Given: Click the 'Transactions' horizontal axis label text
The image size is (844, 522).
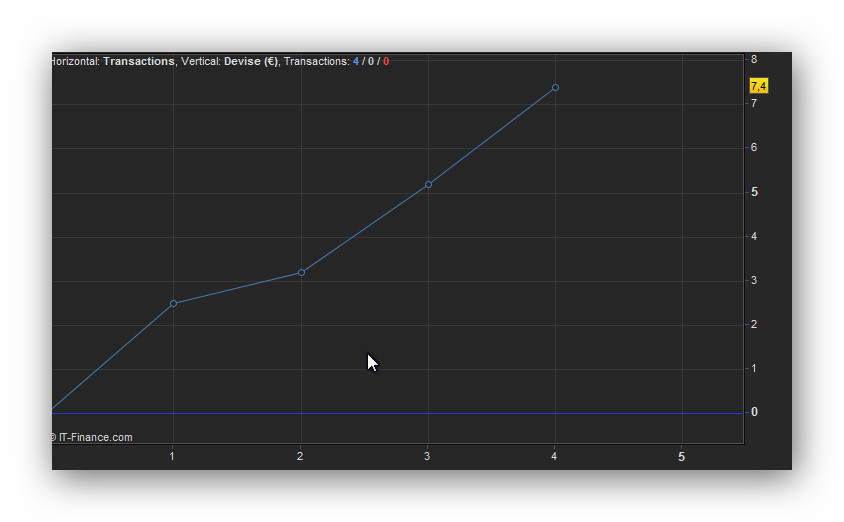Looking at the screenshot, I should click(x=139, y=61).
